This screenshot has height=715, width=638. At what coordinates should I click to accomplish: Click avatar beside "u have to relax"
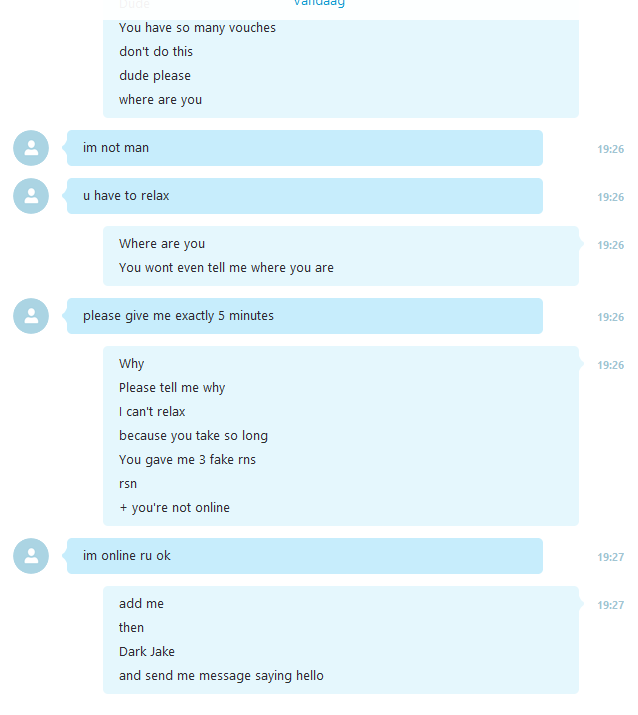tap(31, 196)
